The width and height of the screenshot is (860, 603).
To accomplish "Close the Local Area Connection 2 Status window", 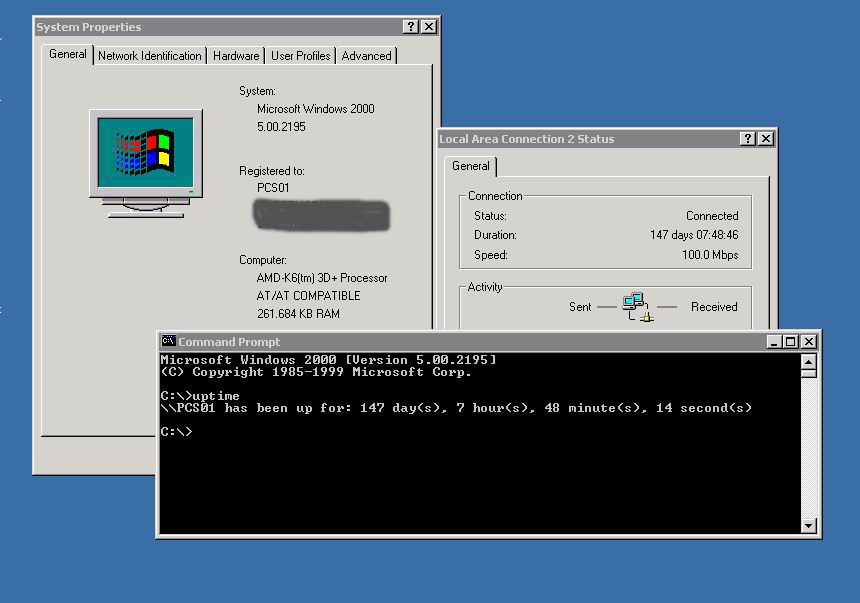I will tap(766, 139).
